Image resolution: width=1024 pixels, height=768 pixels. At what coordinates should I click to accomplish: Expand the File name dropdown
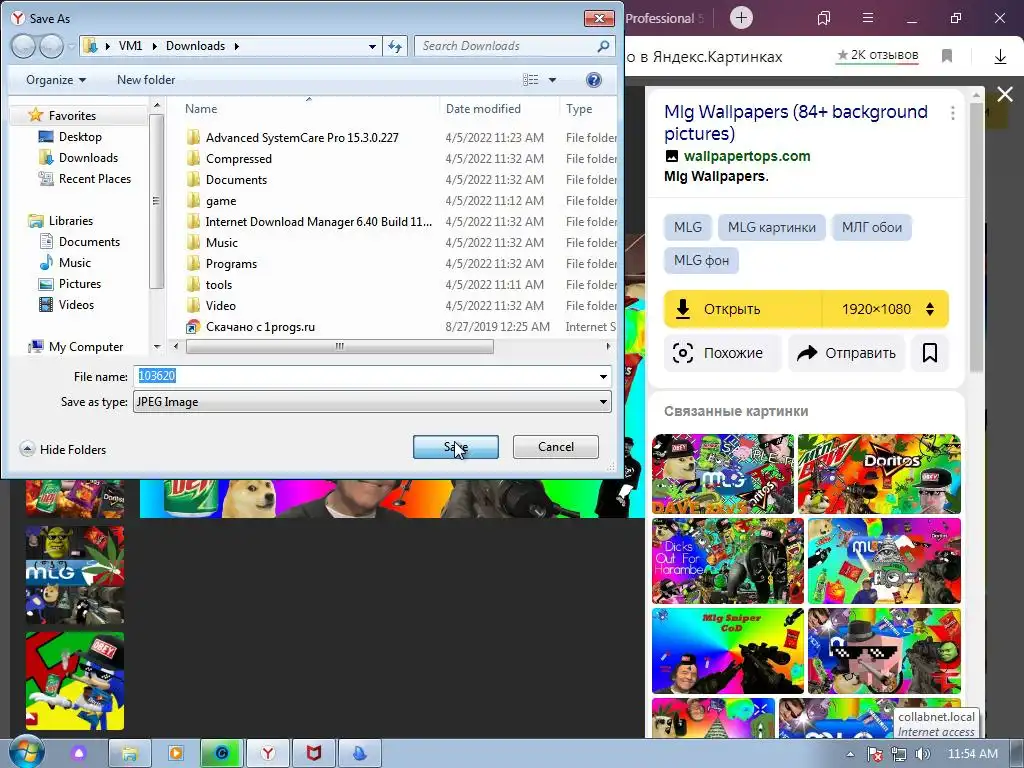click(x=603, y=376)
